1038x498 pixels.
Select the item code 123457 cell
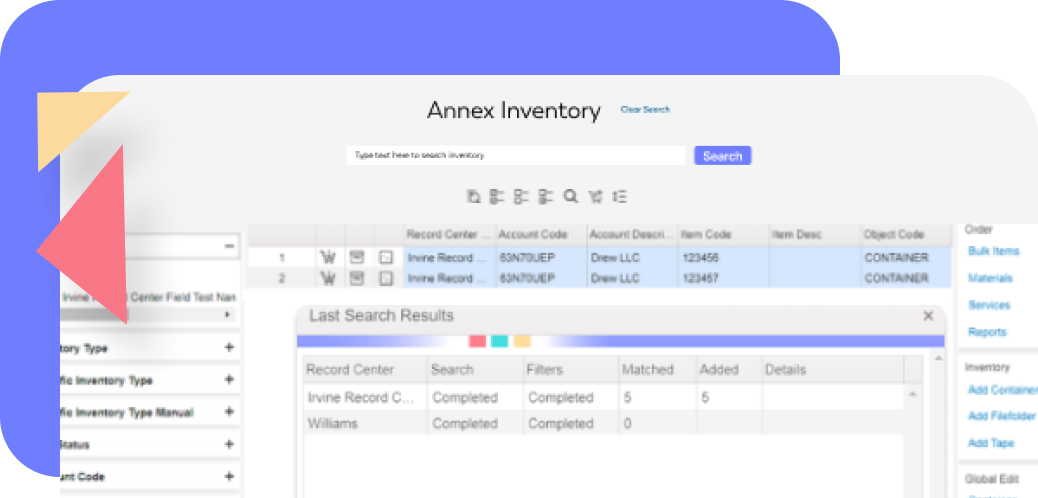coord(724,278)
